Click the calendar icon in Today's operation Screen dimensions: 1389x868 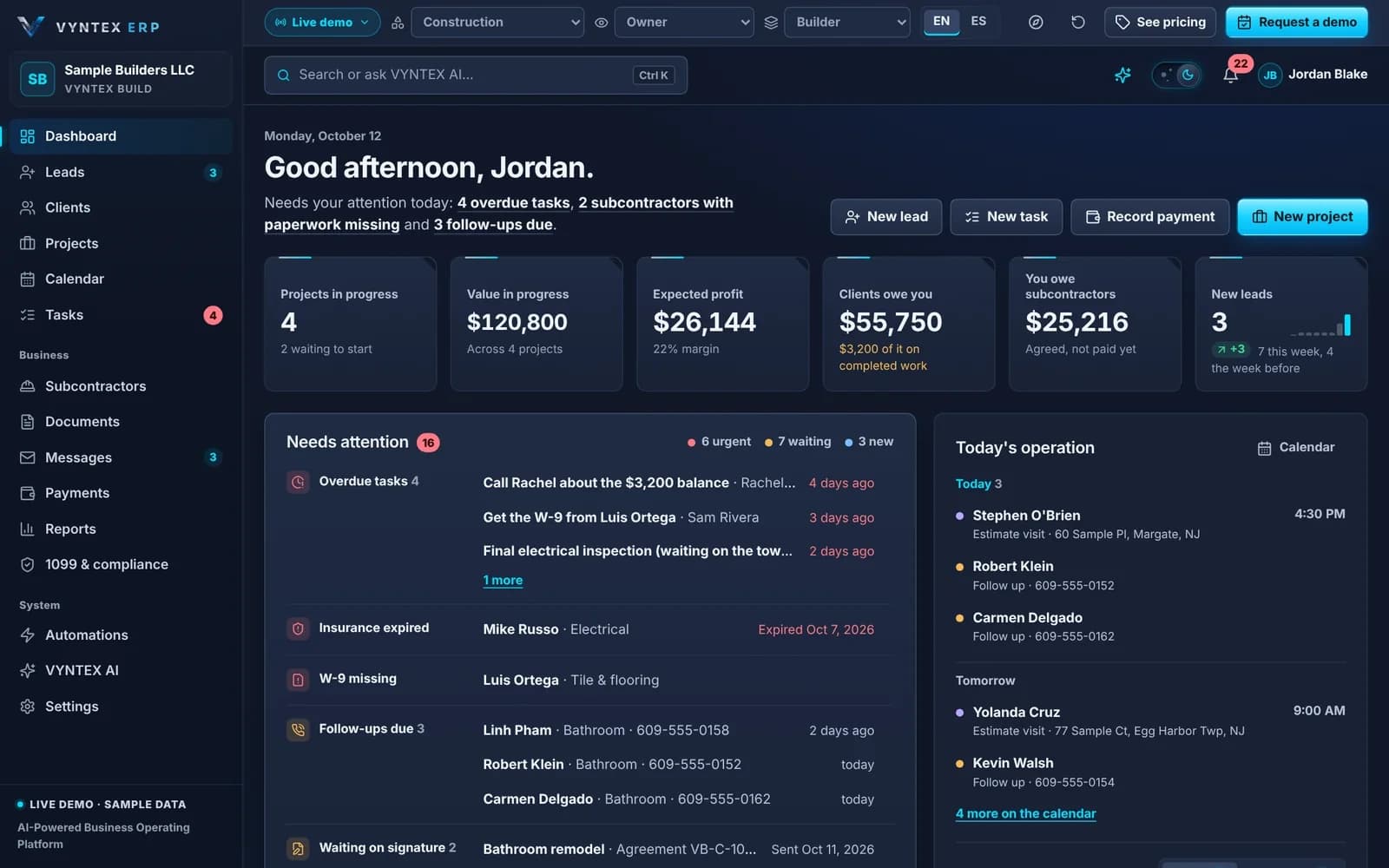click(x=1264, y=448)
